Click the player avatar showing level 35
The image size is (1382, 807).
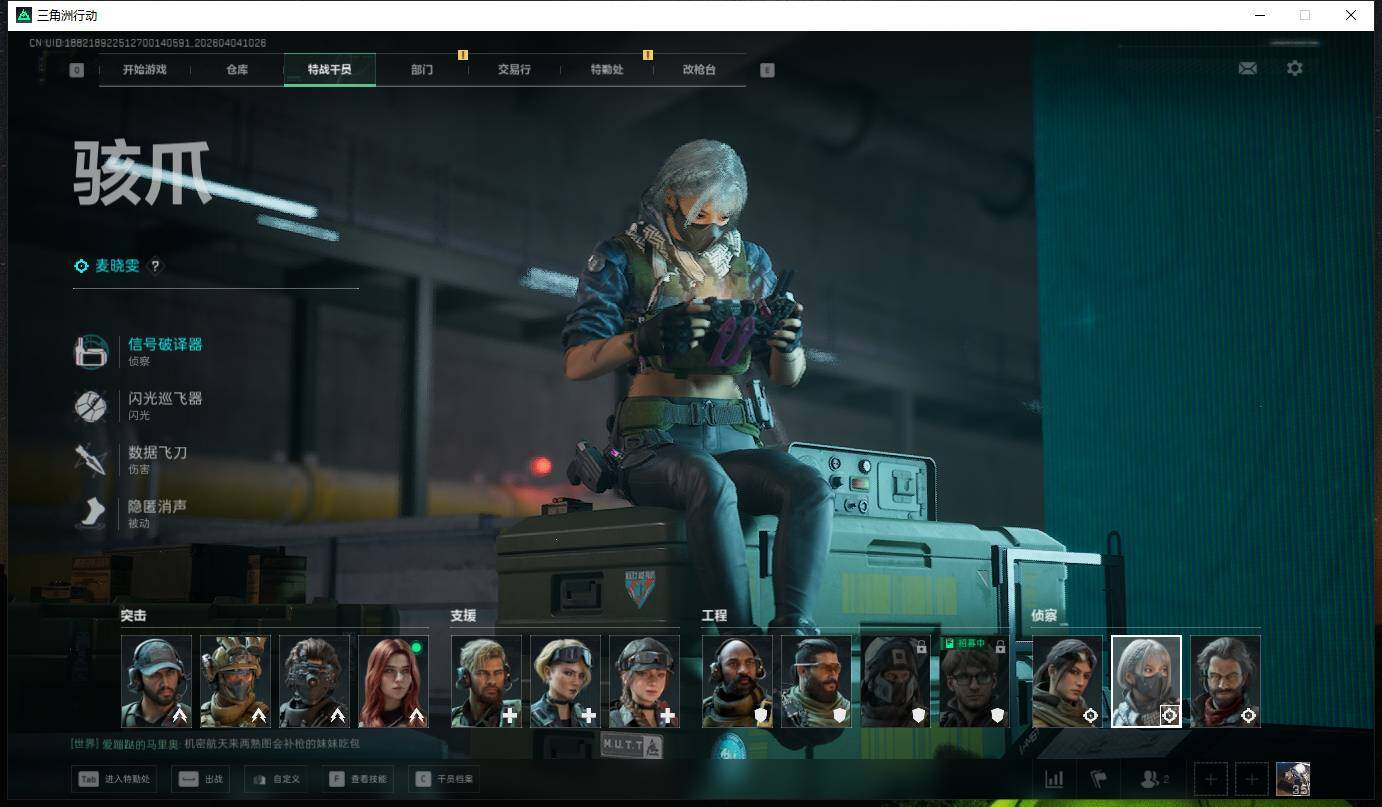[1293, 779]
